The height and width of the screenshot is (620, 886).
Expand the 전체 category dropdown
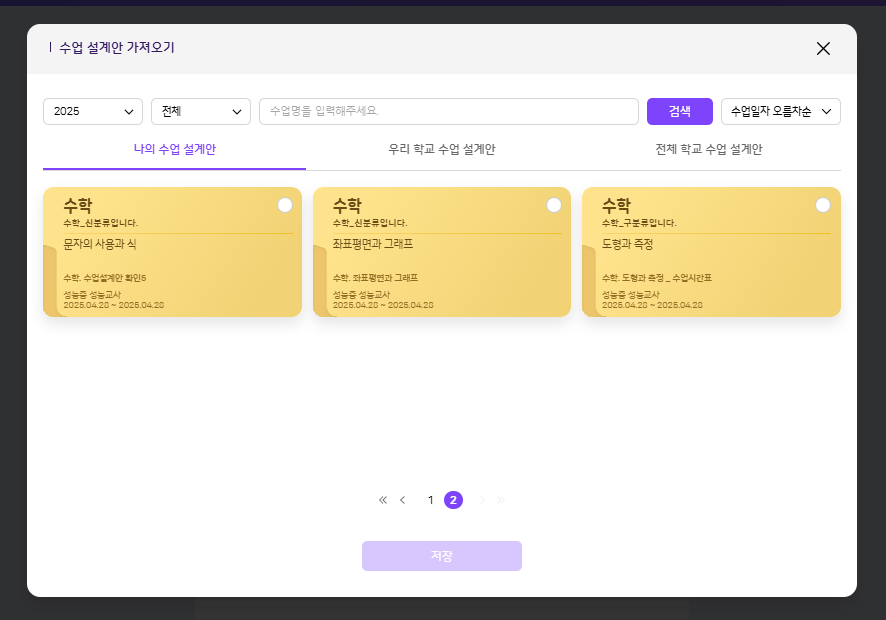pos(201,111)
